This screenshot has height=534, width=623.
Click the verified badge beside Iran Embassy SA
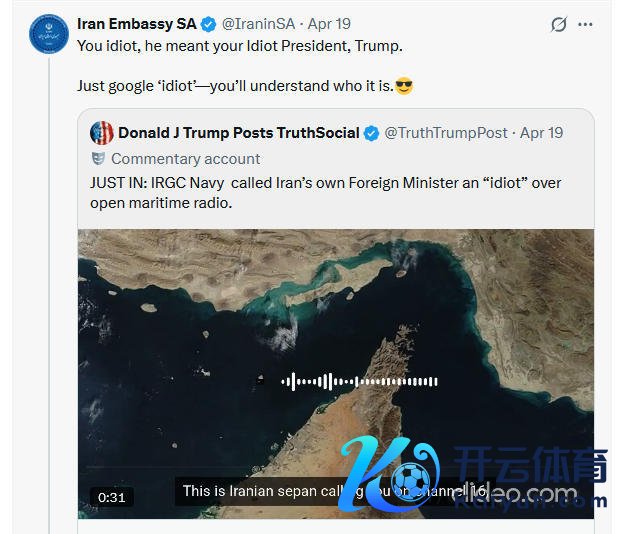(208, 24)
